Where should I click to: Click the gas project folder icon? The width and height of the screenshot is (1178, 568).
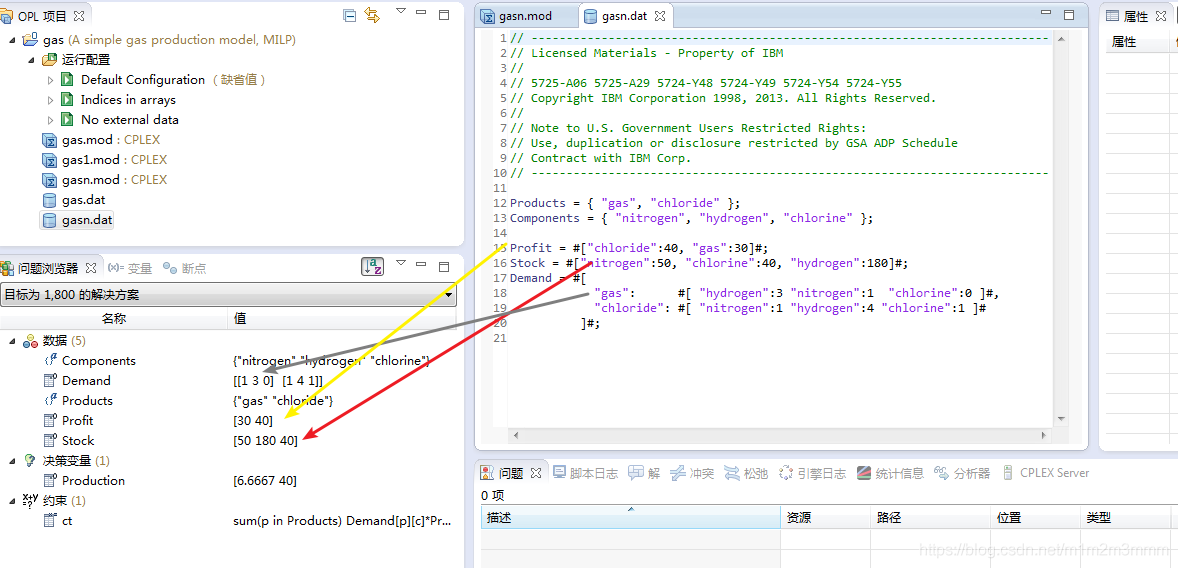(30, 40)
